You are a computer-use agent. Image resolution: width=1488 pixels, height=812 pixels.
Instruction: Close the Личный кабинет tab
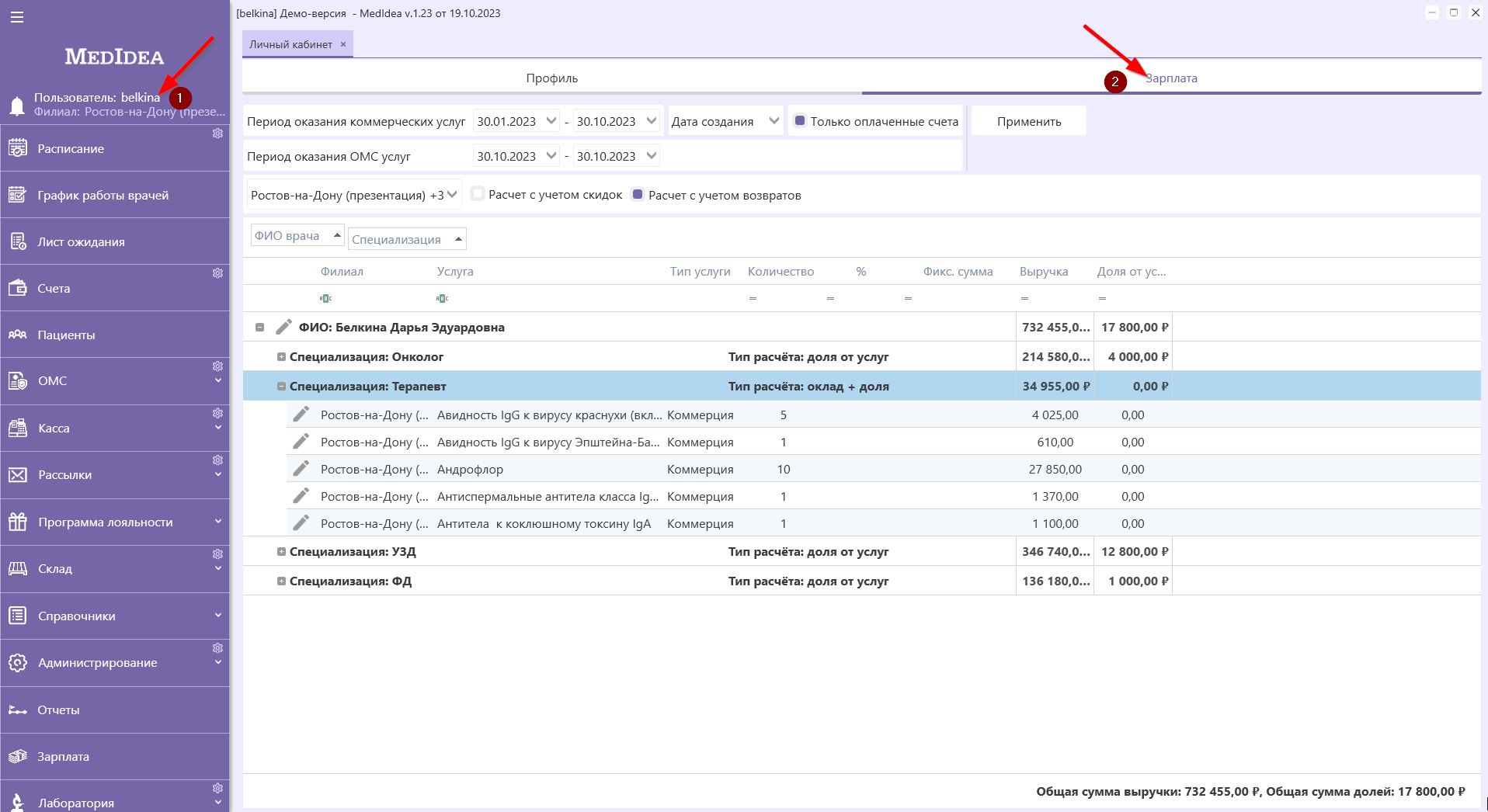tap(343, 44)
